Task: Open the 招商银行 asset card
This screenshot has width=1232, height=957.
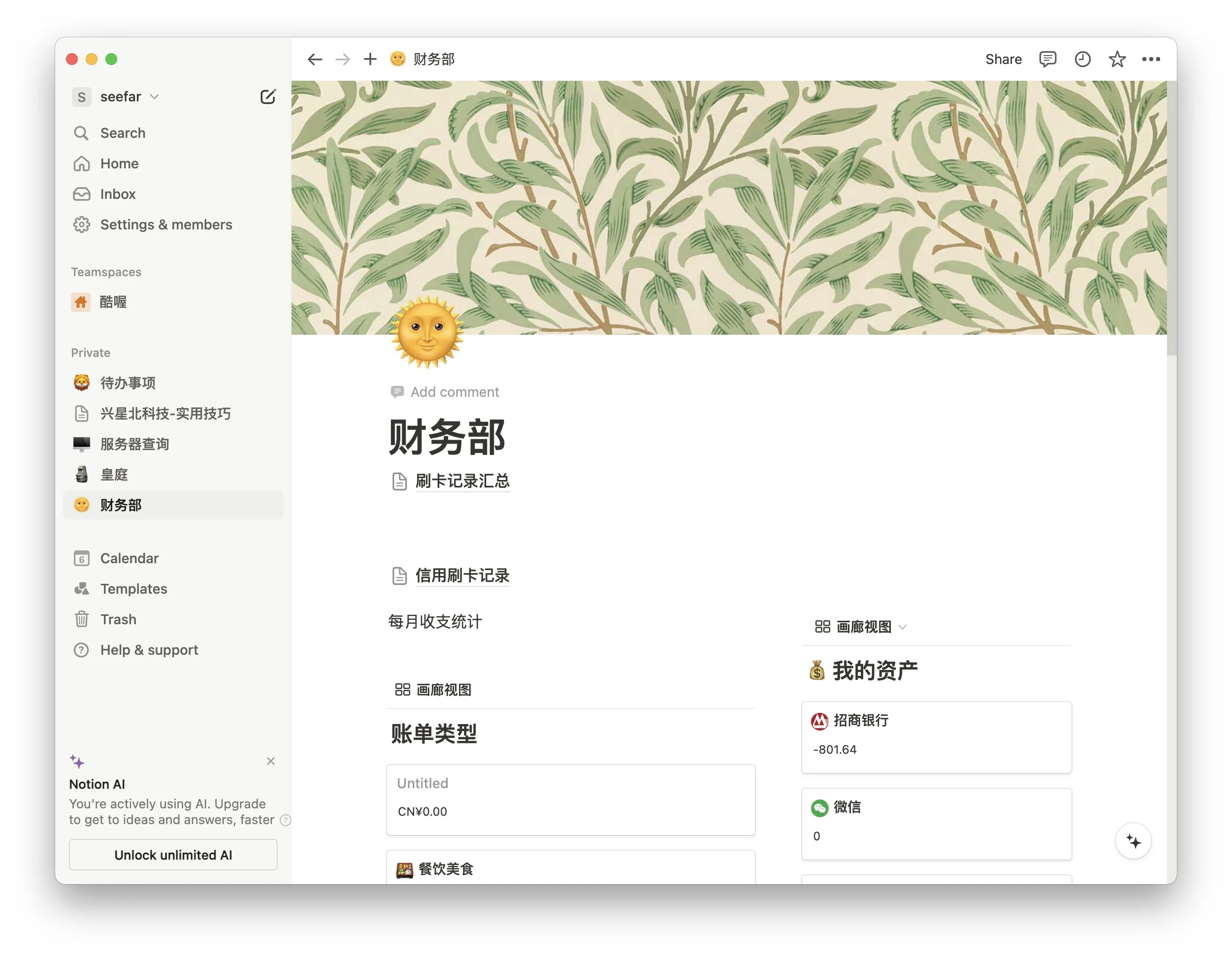Action: click(x=937, y=737)
